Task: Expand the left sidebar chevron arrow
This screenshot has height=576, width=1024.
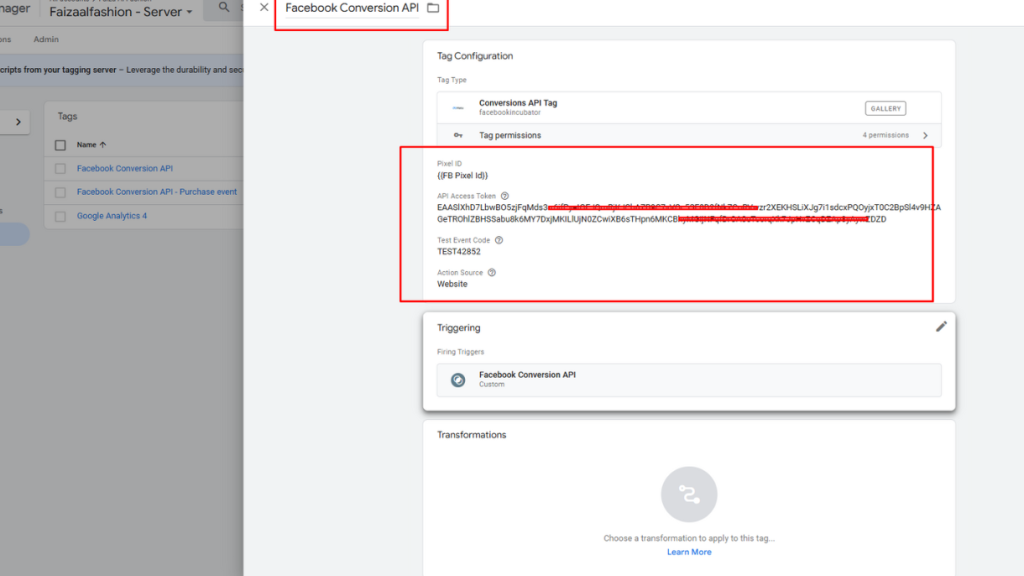Action: 18,122
